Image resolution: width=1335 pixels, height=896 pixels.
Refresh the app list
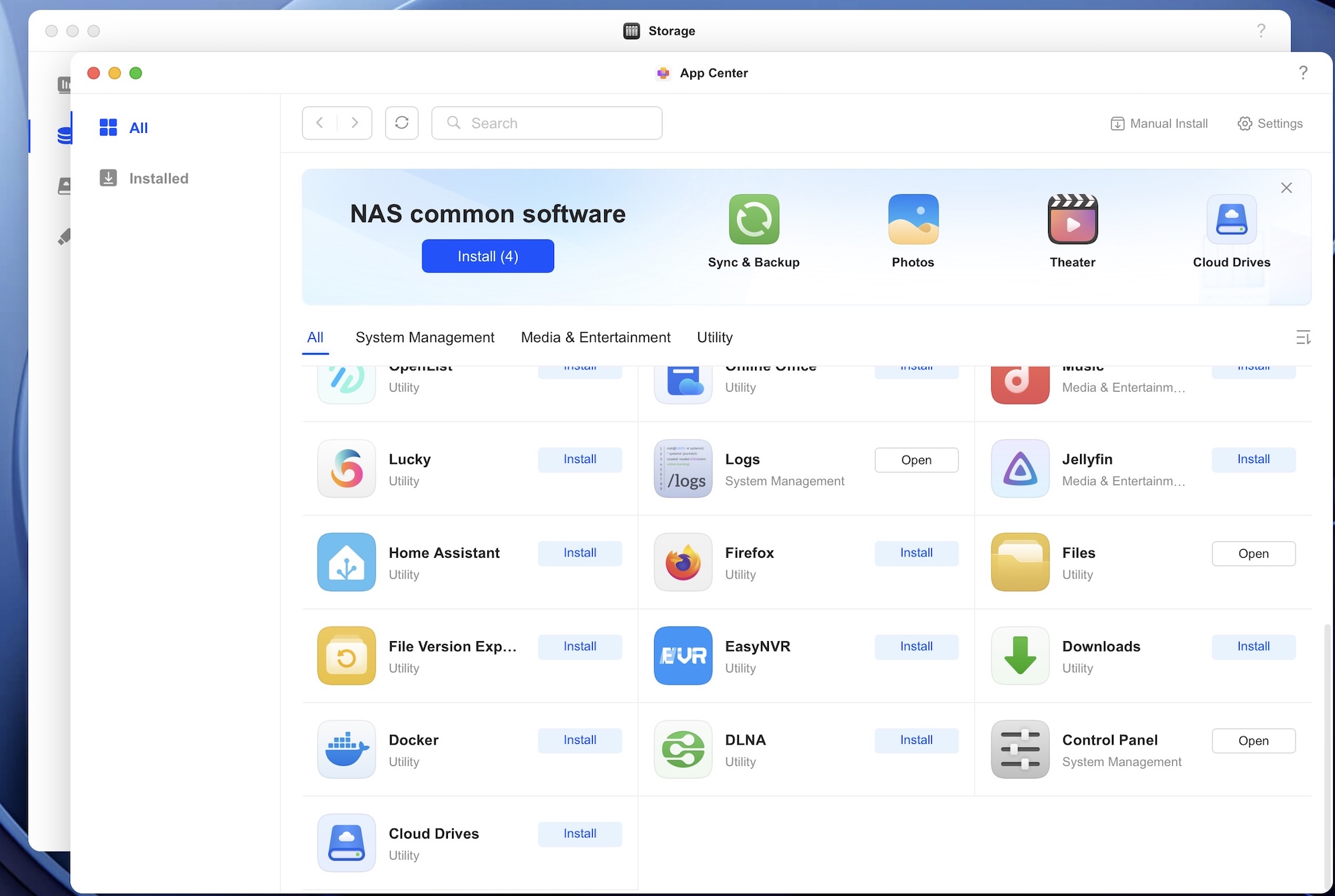pyautogui.click(x=401, y=123)
